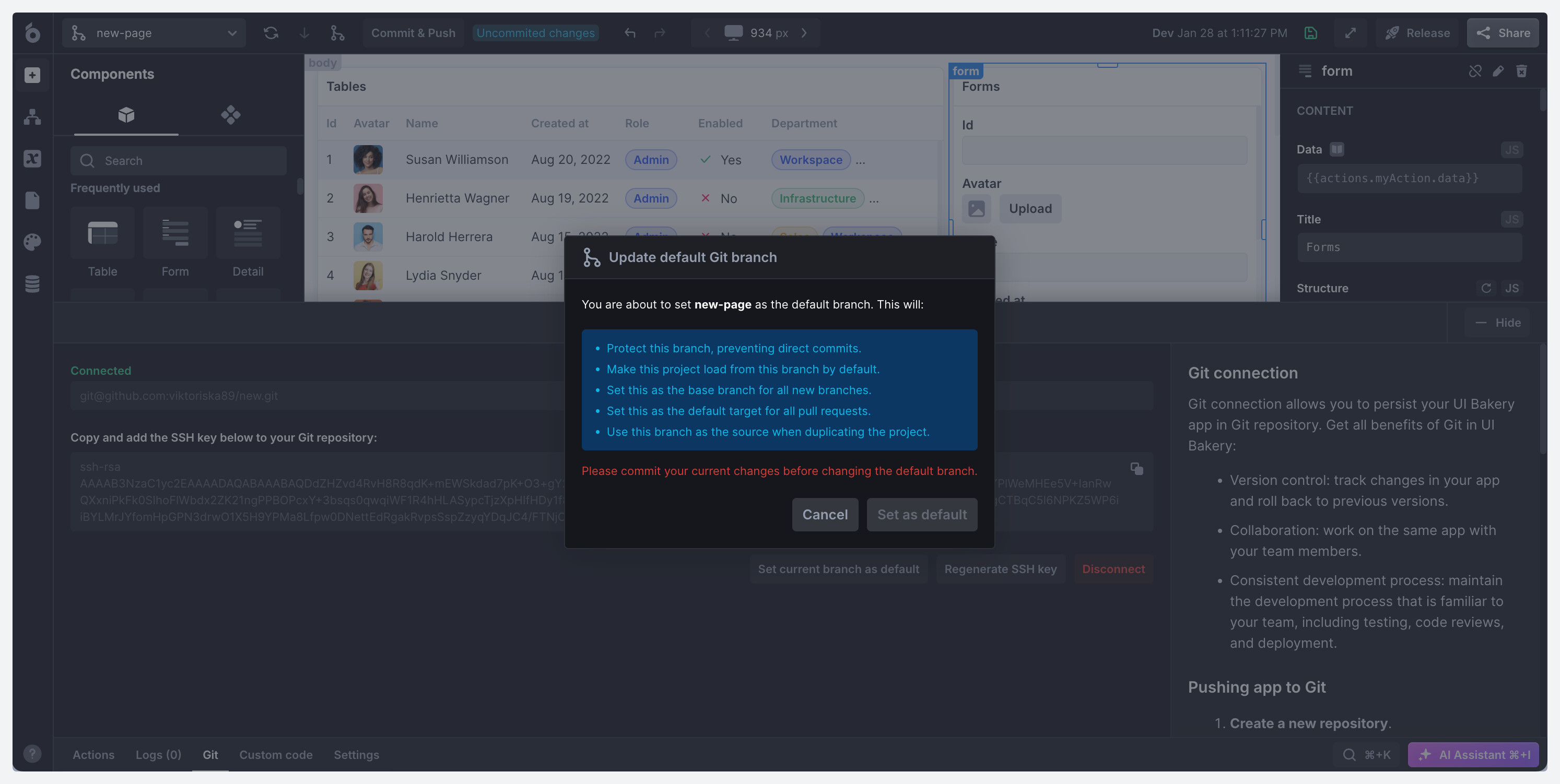
Task: Click the Share button
Action: pos(1503,33)
